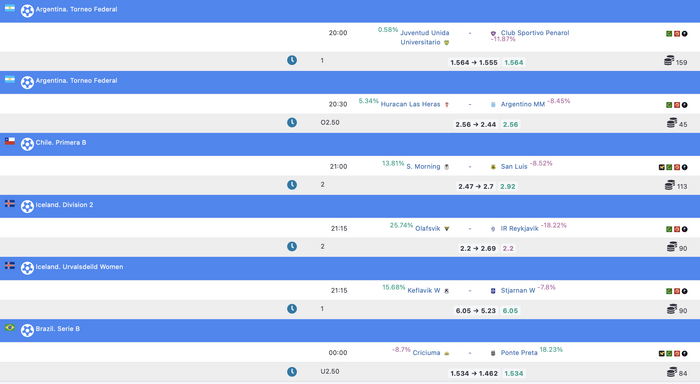The width and height of the screenshot is (700, 384).
Task: Click the clock icon in the U2.50 row
Action: [292, 371]
